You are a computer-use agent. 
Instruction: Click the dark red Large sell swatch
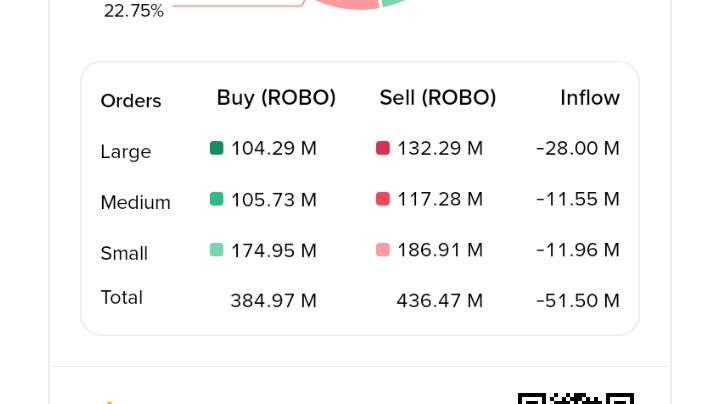pos(382,148)
